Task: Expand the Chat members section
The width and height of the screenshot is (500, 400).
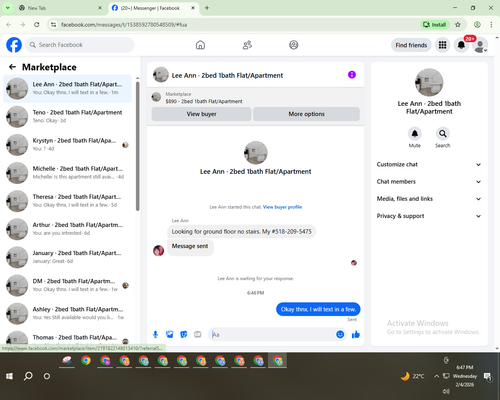Action: coord(429,182)
